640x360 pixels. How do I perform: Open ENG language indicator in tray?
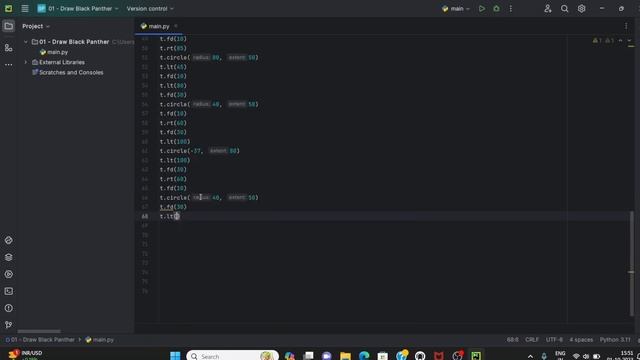tap(560, 355)
